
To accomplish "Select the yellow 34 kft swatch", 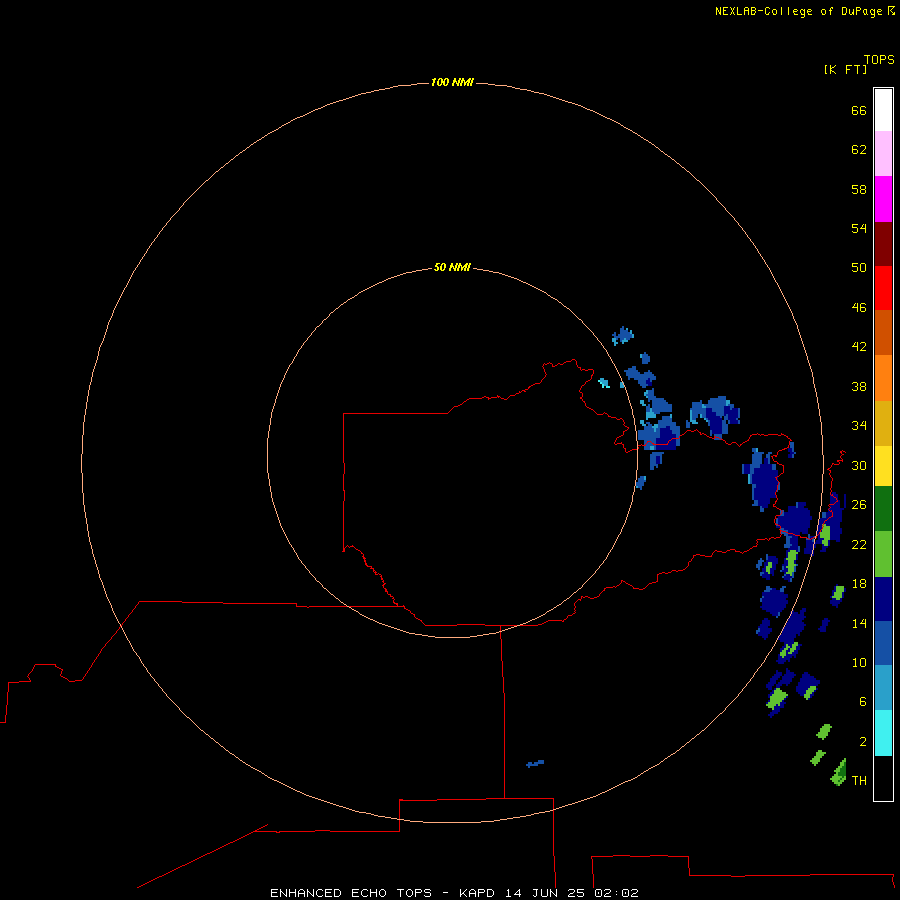I will click(x=883, y=466).
